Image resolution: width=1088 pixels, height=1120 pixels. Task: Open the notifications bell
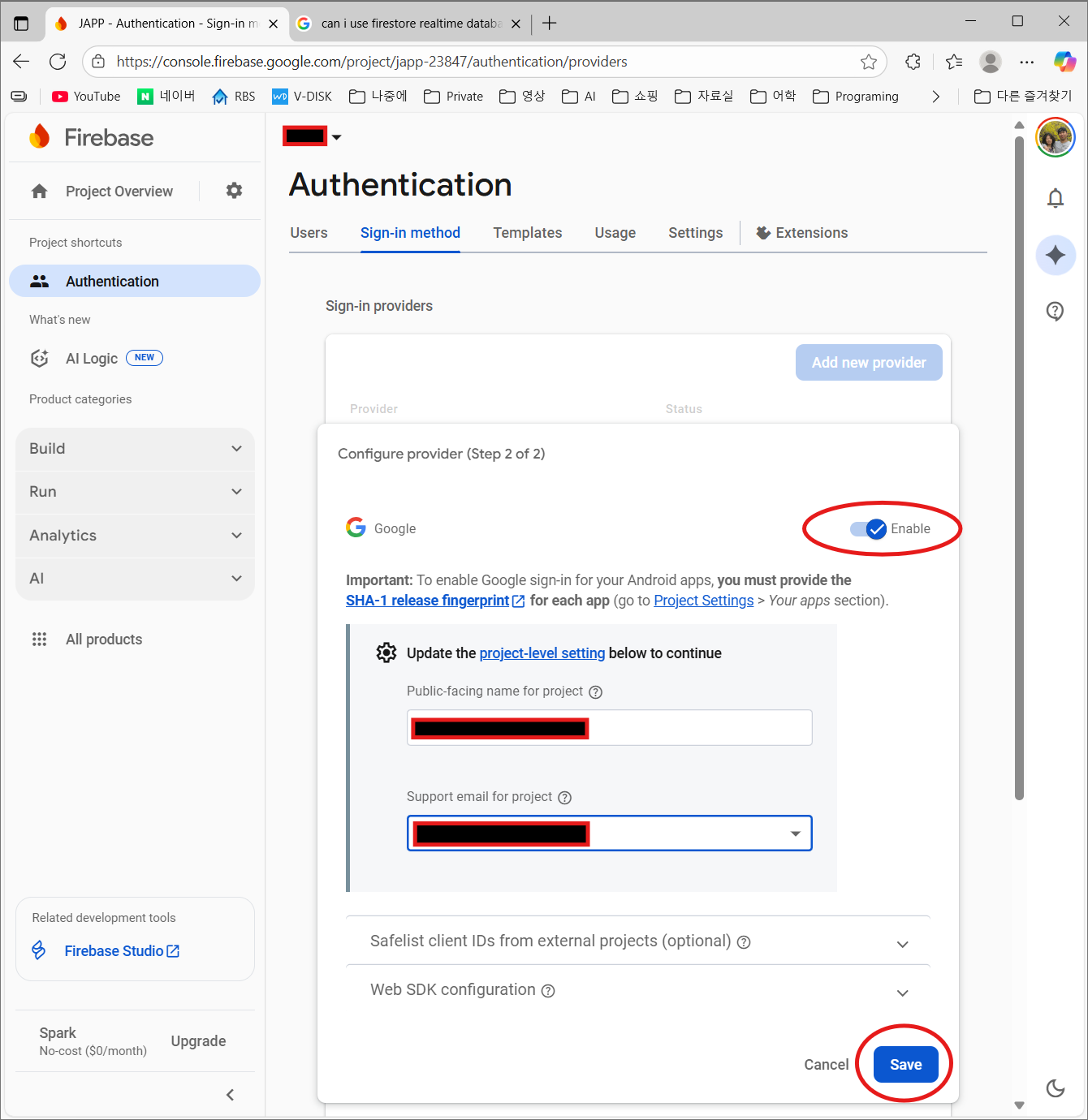(1055, 198)
